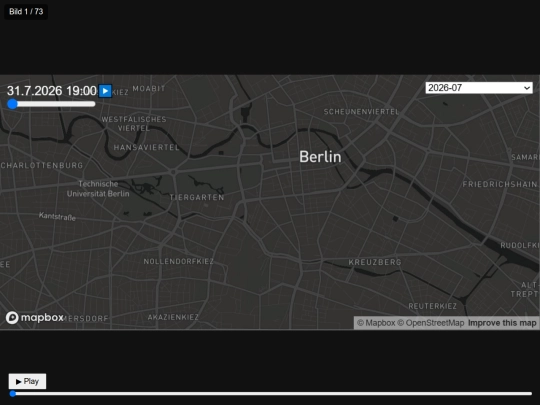The image size is (540, 405).
Task: Click the 31.7.2026 19:00 timestamp
Action: click(52, 91)
